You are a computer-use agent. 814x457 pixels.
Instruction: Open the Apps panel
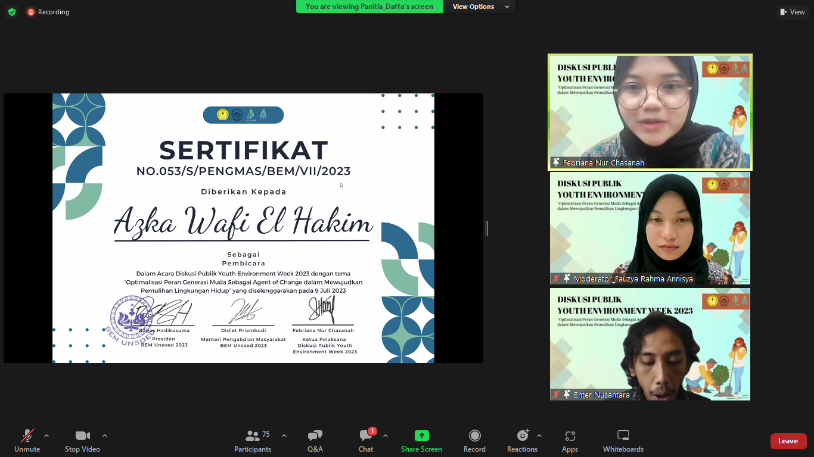pyautogui.click(x=570, y=438)
